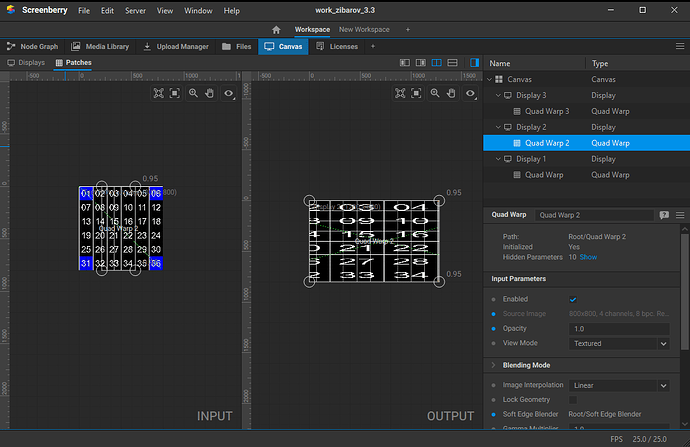
Task: Expand the Blending Mode section
Action: click(x=493, y=365)
